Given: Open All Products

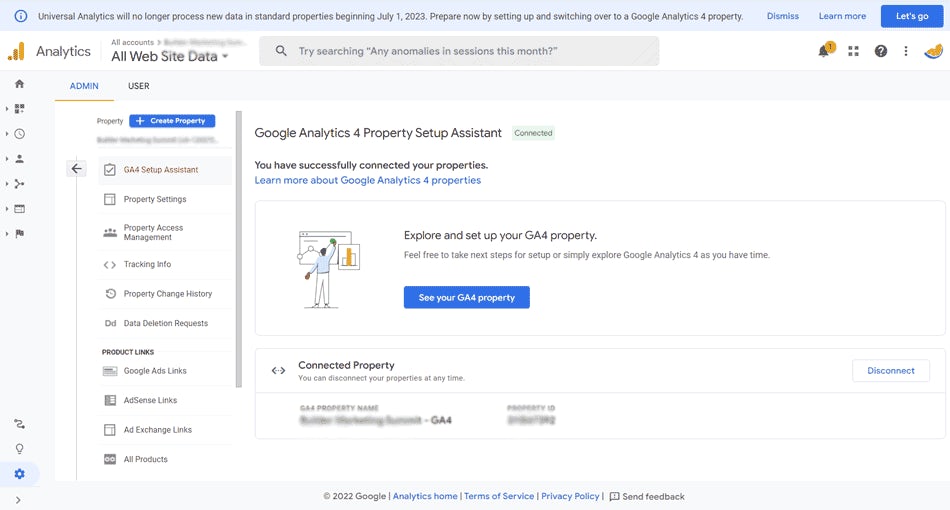Looking at the screenshot, I should pyautogui.click(x=165, y=459).
